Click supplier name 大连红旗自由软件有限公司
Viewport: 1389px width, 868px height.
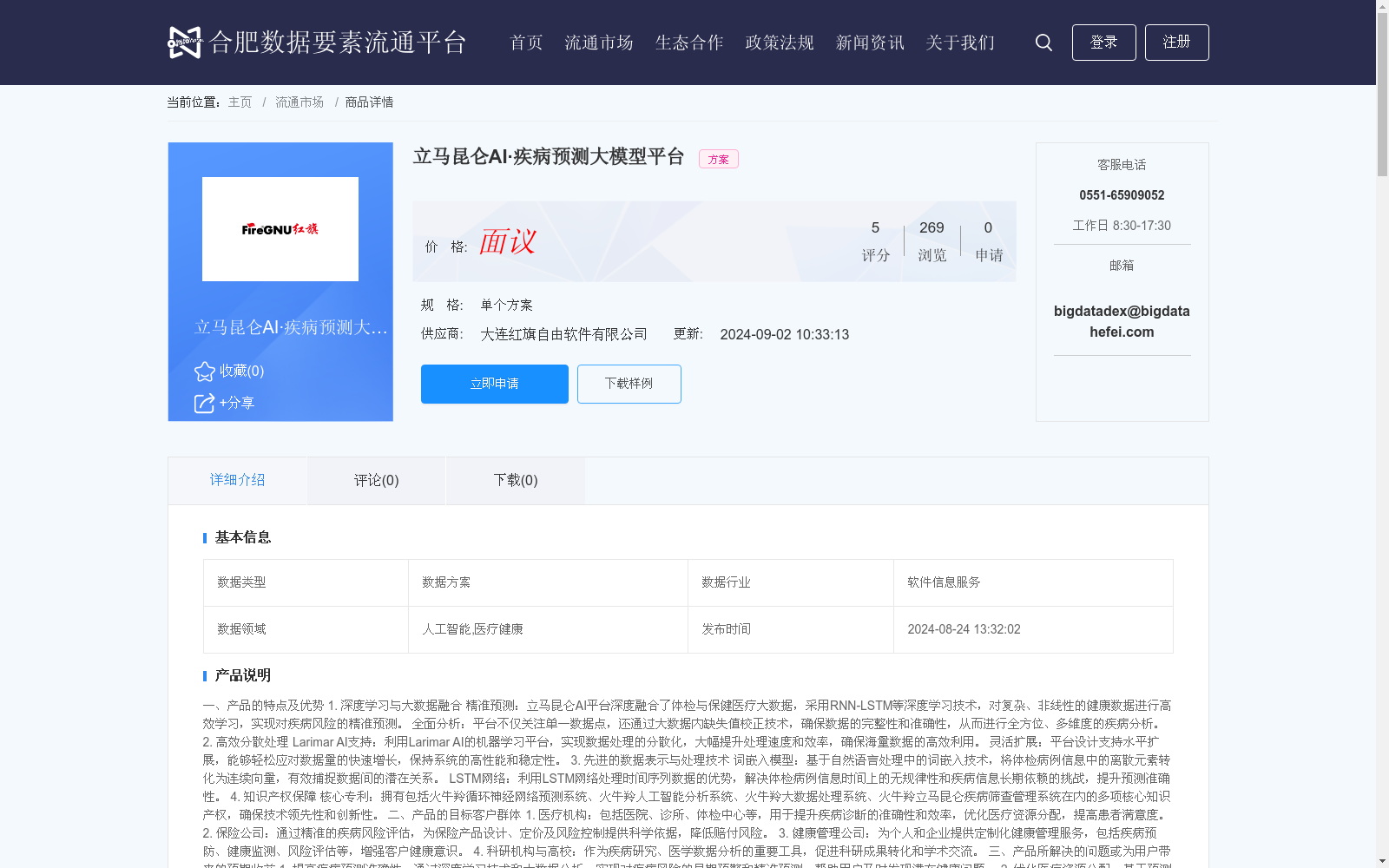tap(564, 334)
